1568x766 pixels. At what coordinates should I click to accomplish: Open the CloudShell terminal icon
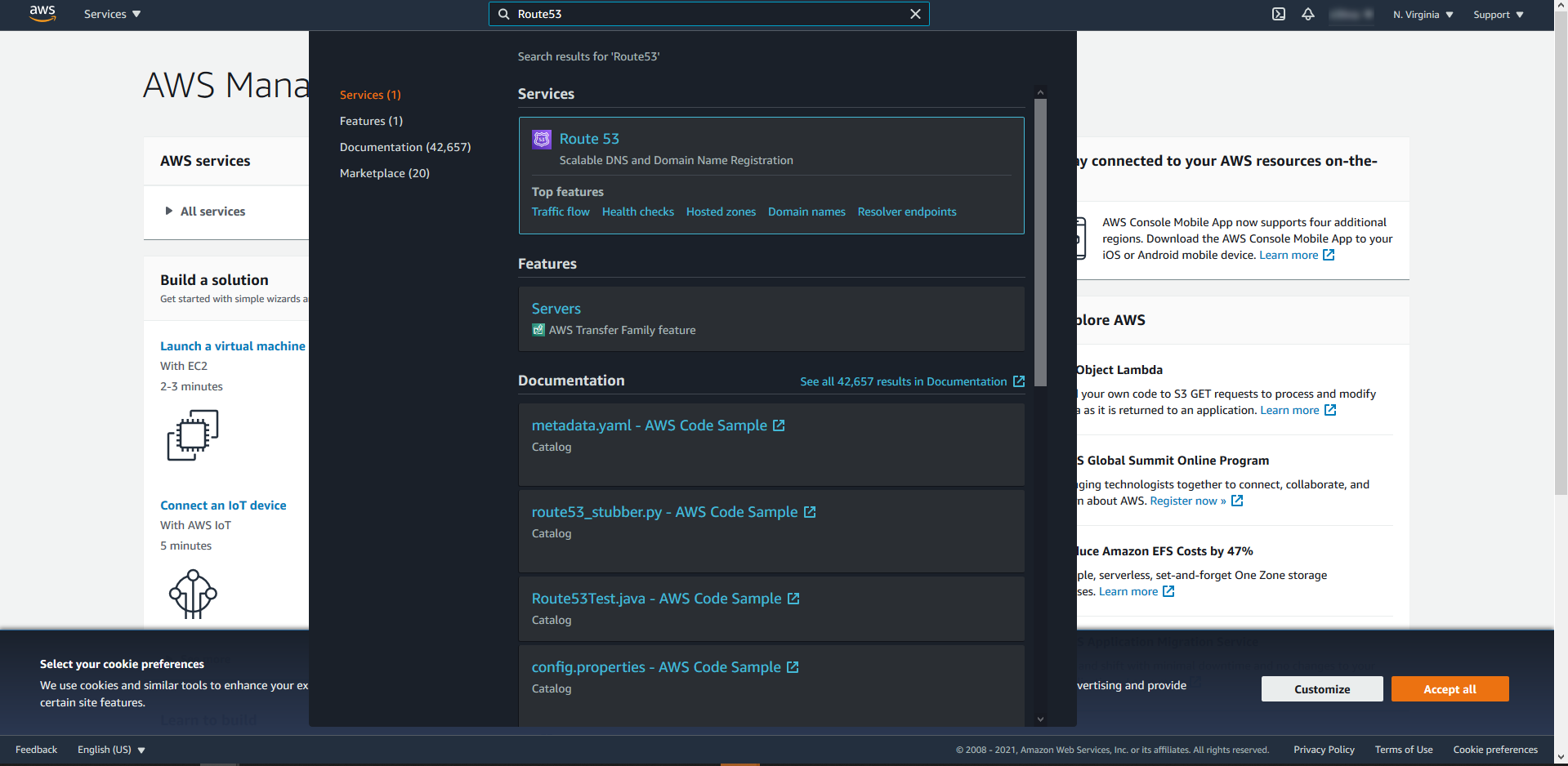tap(1279, 14)
